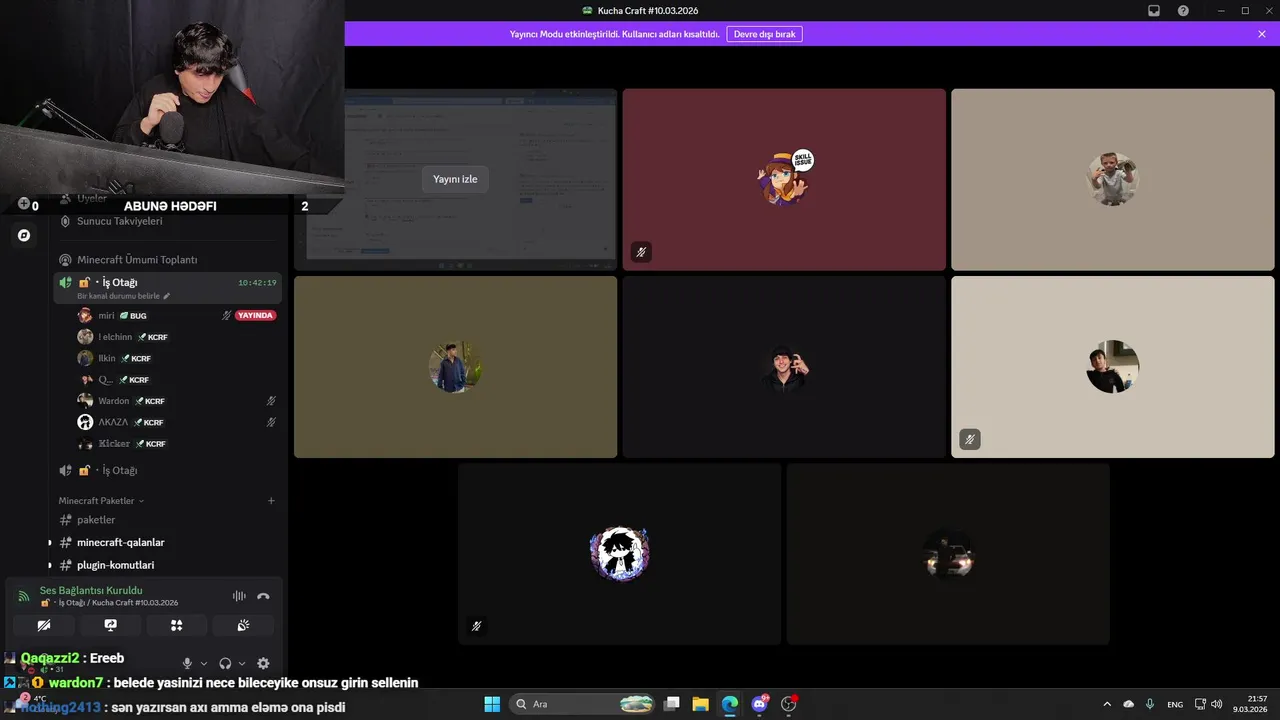1280x720 pixels.
Task: Open the 'ENG' language switcher
Action: click(1175, 704)
